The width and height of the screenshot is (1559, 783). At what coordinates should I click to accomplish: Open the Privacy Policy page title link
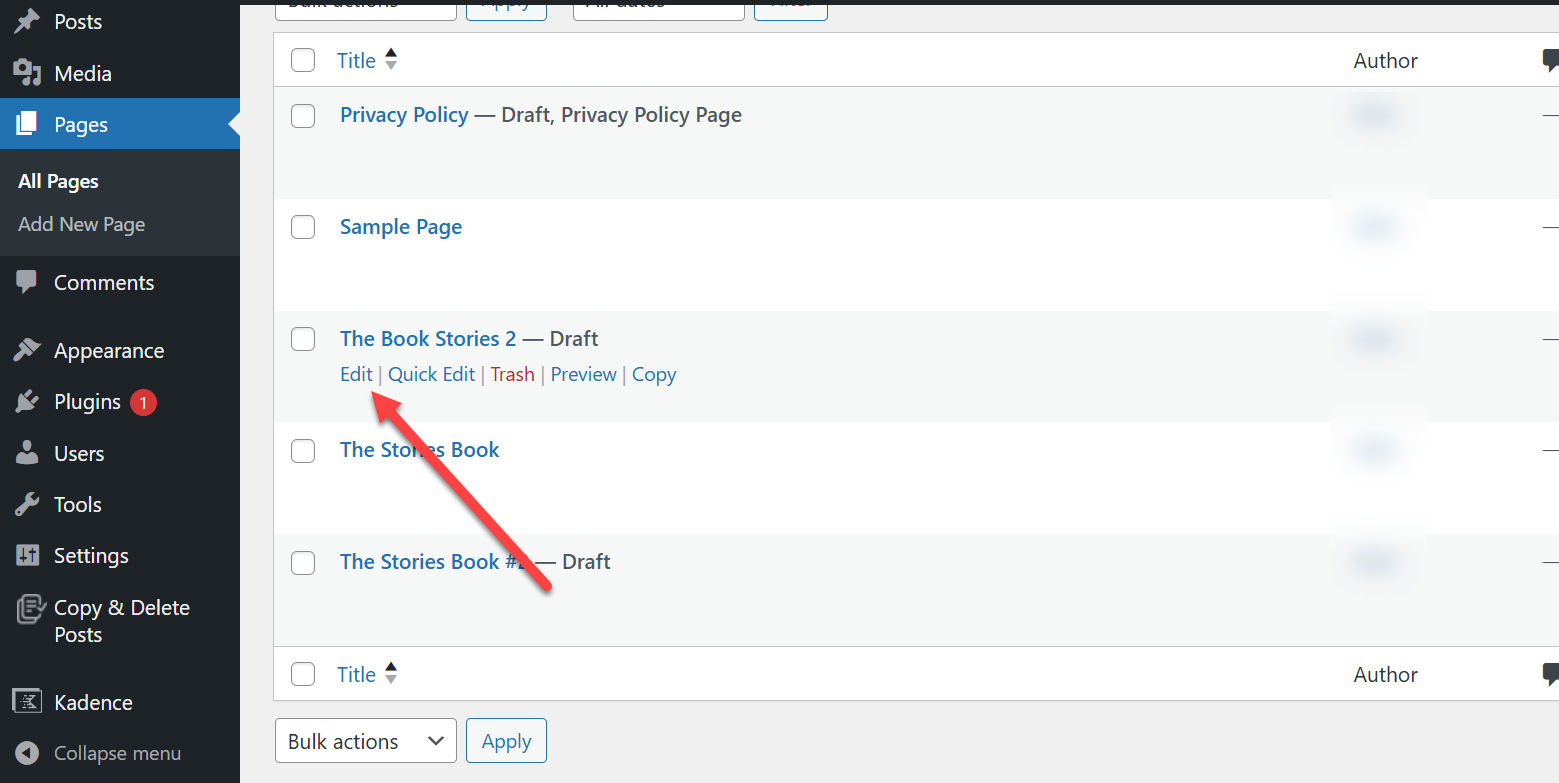coord(404,115)
